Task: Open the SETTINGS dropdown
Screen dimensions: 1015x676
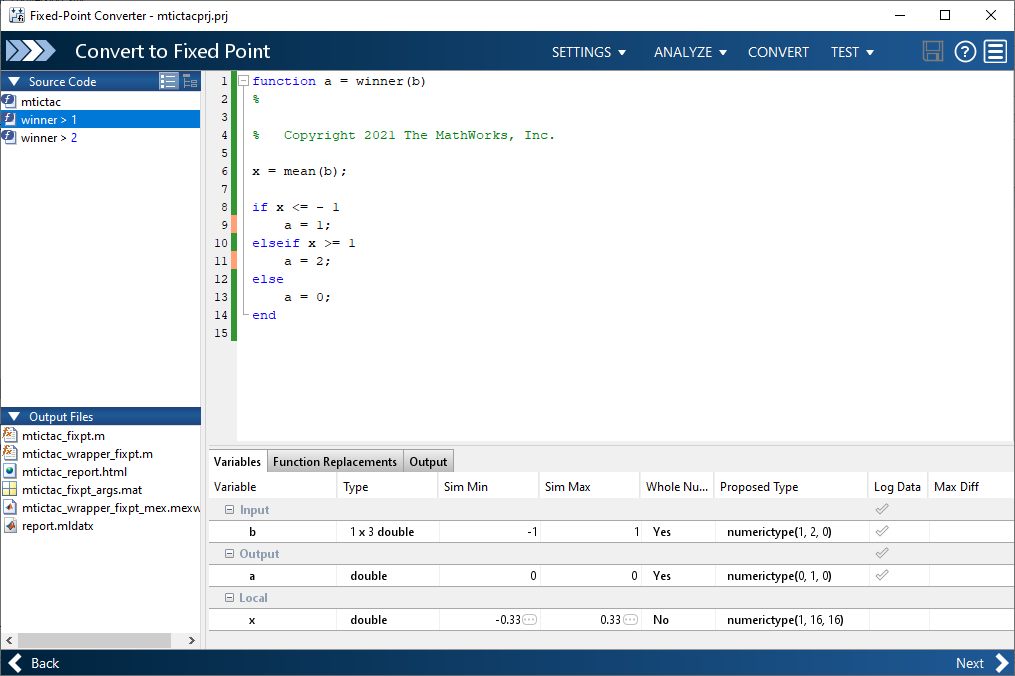Action: pyautogui.click(x=588, y=51)
